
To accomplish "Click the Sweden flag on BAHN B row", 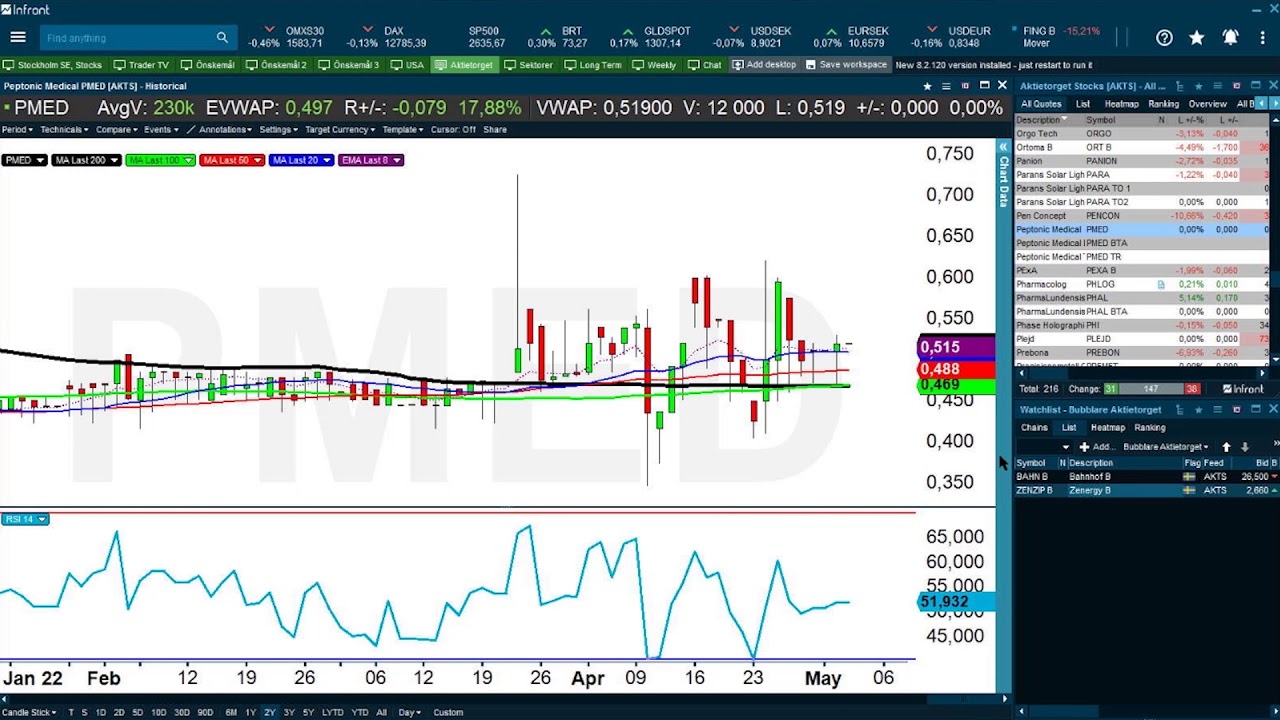I will click(1189, 477).
